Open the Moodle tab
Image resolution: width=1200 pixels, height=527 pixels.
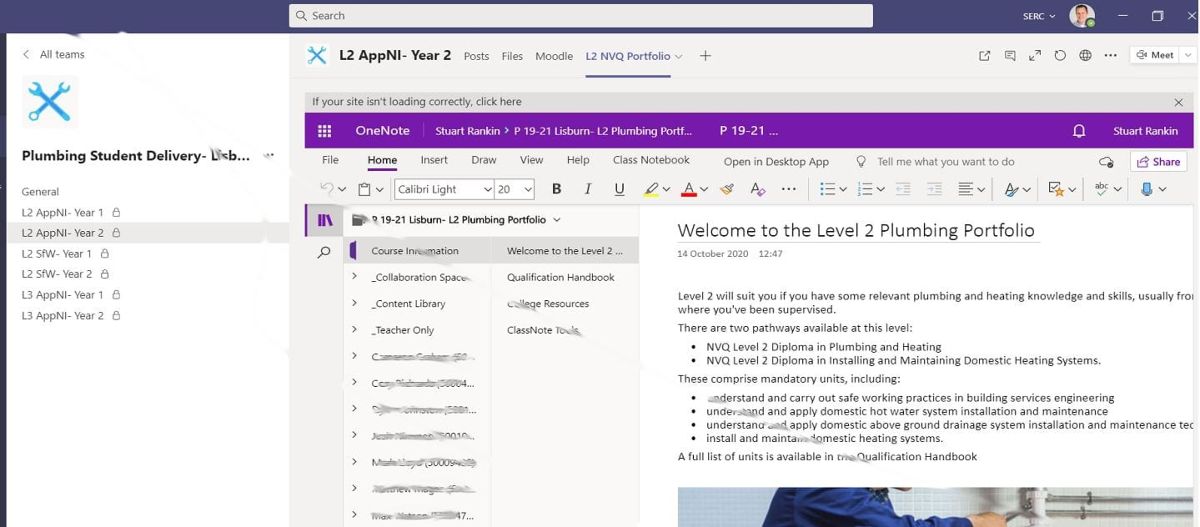point(554,56)
